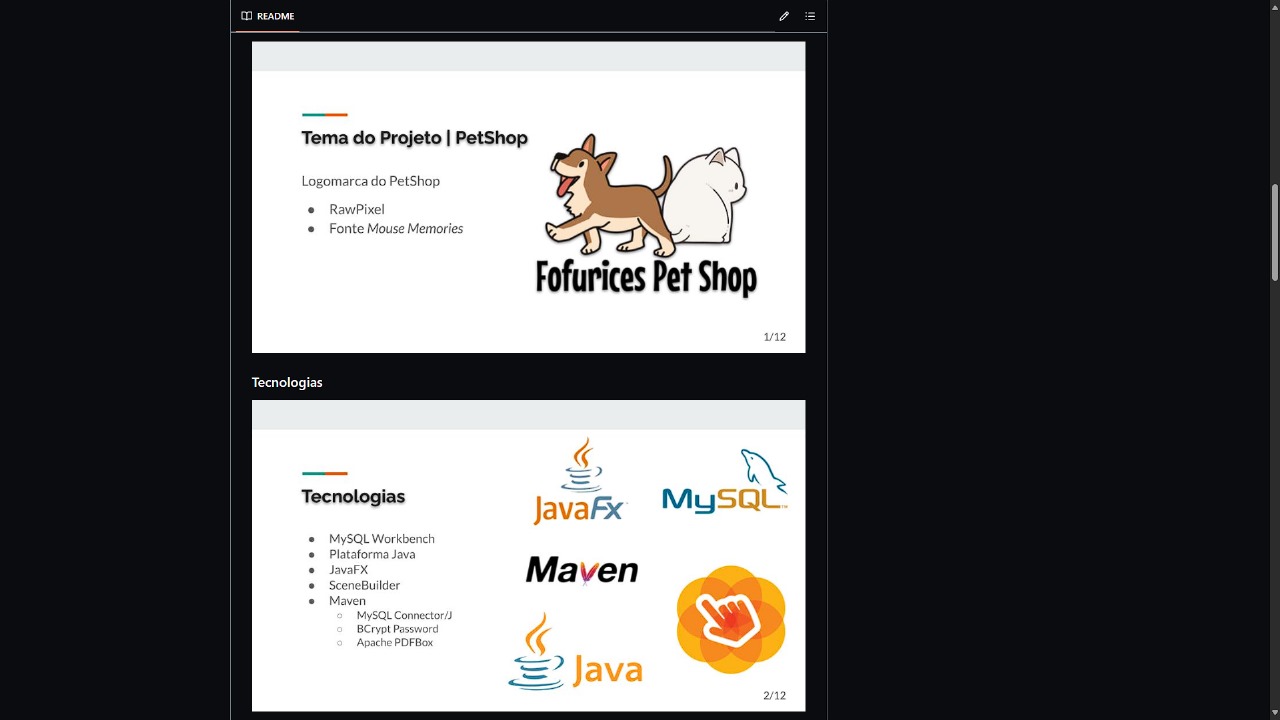
Task: Click the SceneBuilder bullet item
Action: [x=364, y=585]
